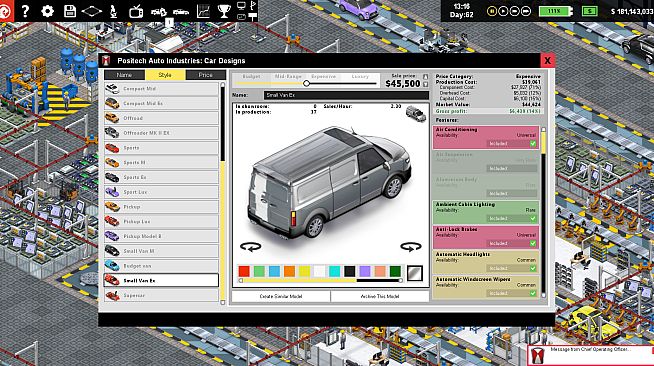Toggle Automatic Windscreen Wipers included checkbox
Image resolution: width=654 pixels, height=366 pixels.
(x=533, y=293)
